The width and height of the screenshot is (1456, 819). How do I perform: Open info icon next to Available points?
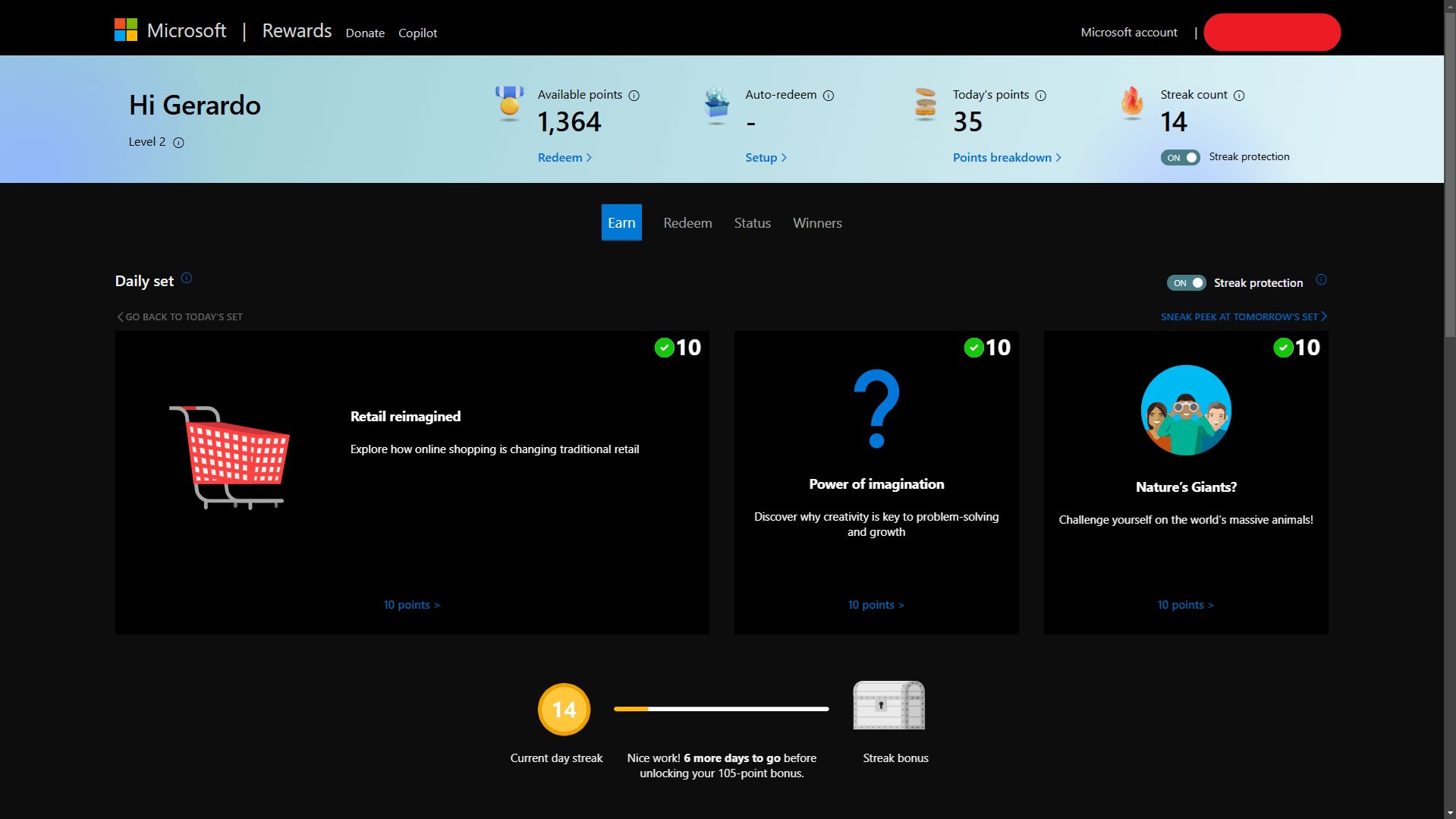(634, 96)
